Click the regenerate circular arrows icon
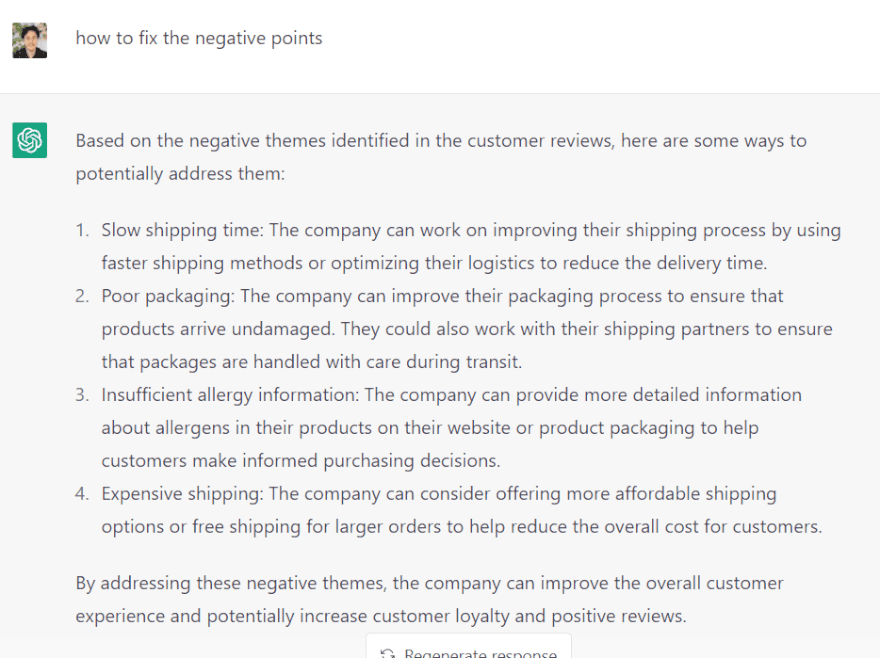 pyautogui.click(x=388, y=654)
